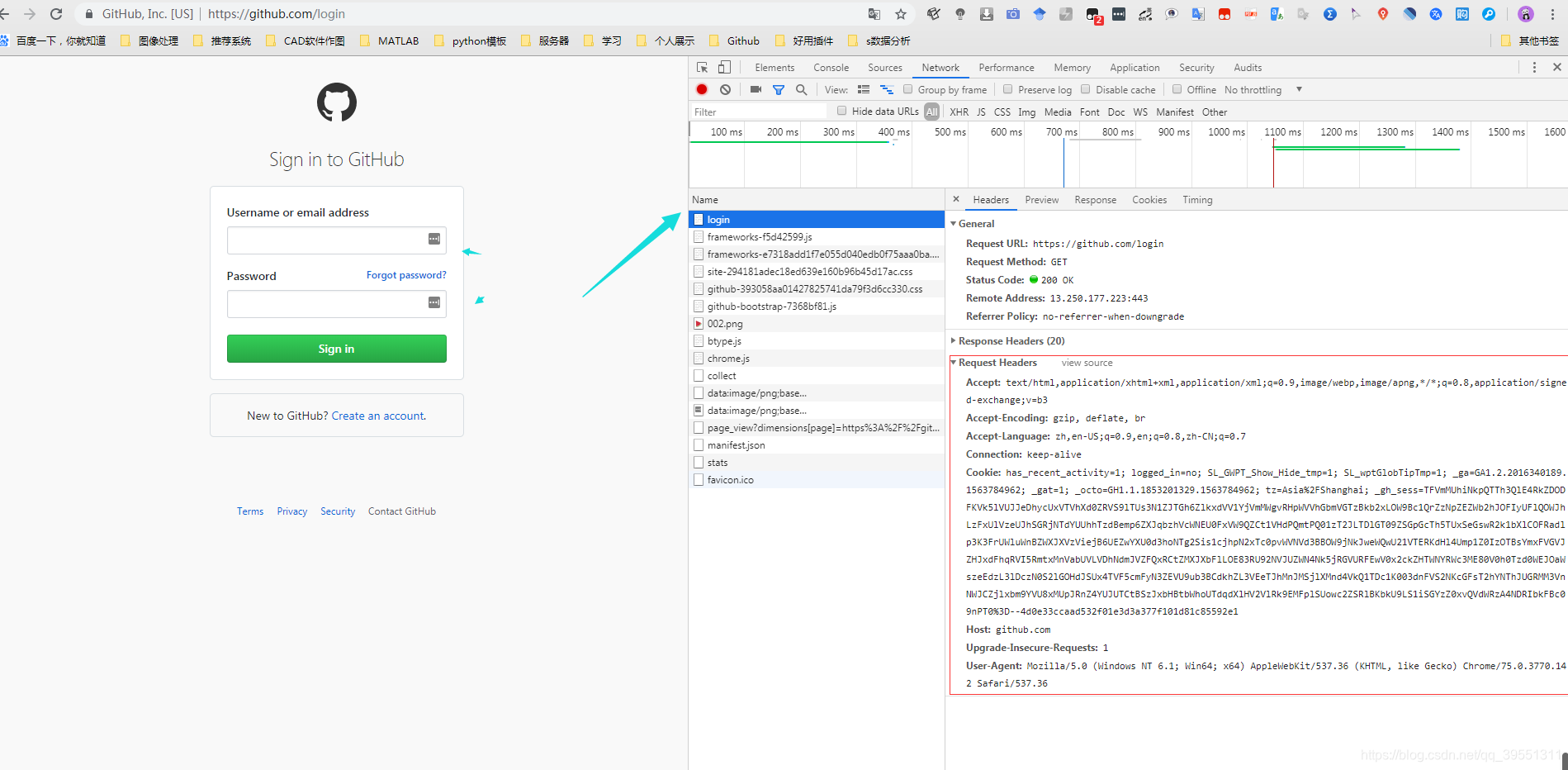This screenshot has width=1568, height=770.
Task: Click the Password input field
Action: coord(337,304)
